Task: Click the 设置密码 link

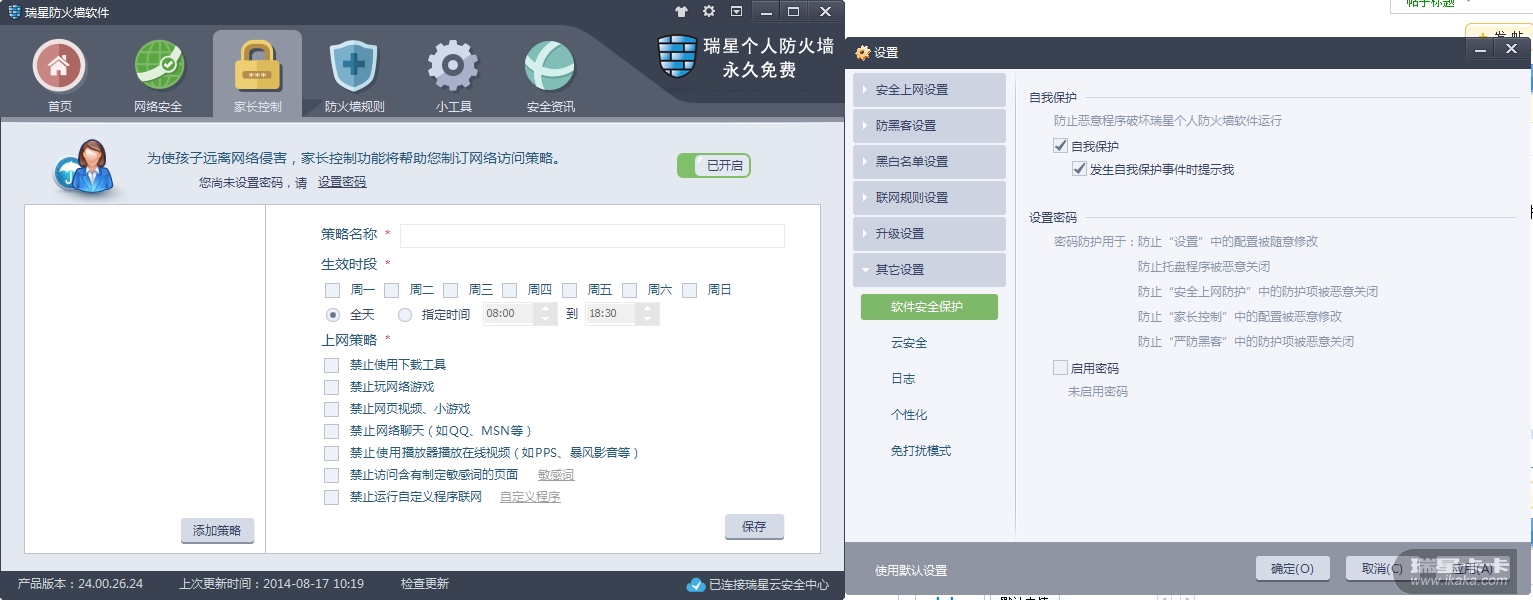Action: click(342, 182)
